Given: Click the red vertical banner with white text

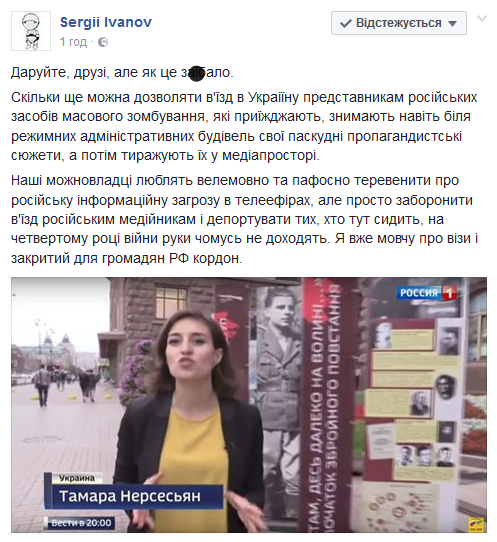Looking at the screenshot, I should point(323,404).
